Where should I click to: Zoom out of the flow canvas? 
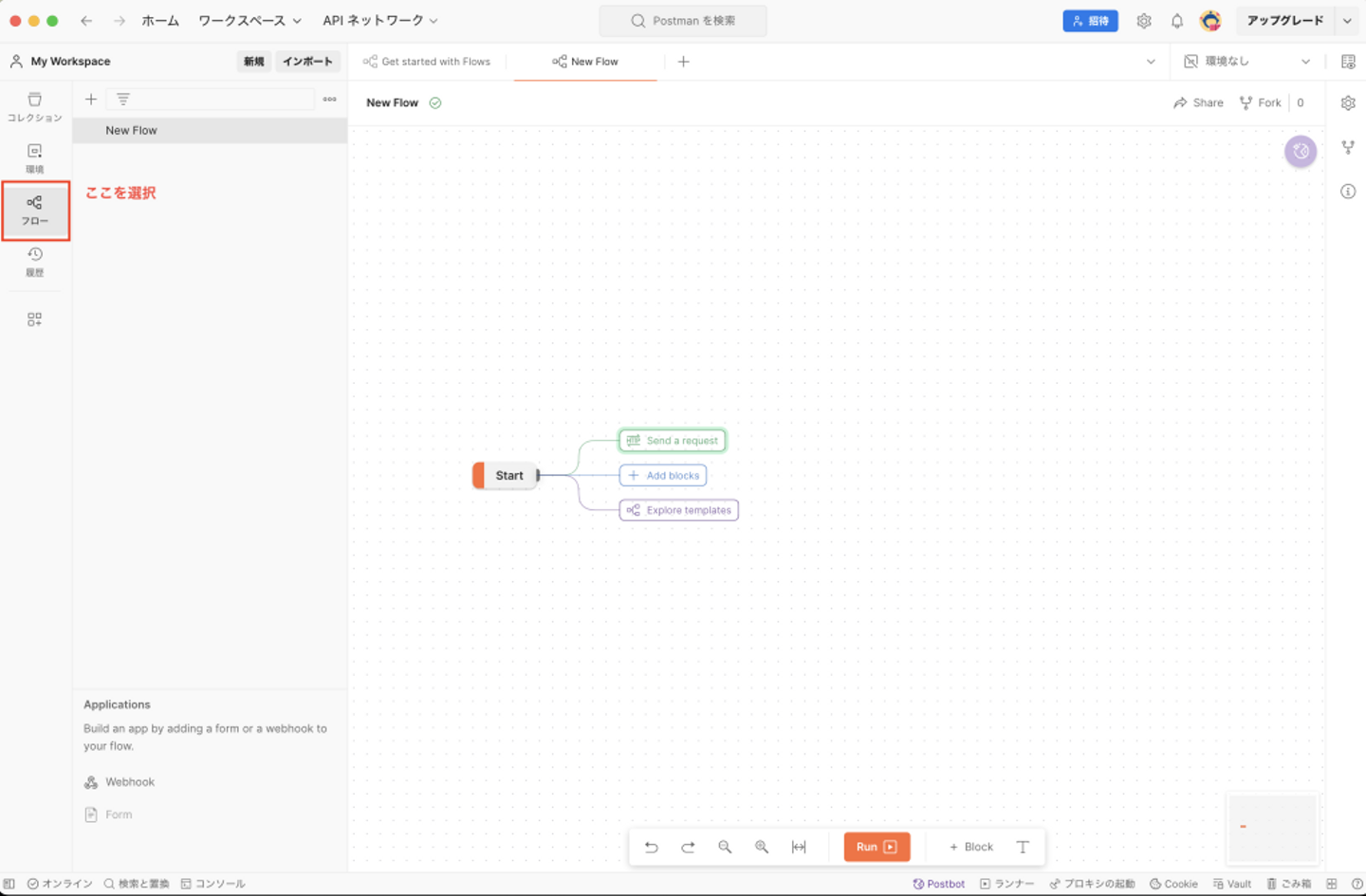pos(725,847)
